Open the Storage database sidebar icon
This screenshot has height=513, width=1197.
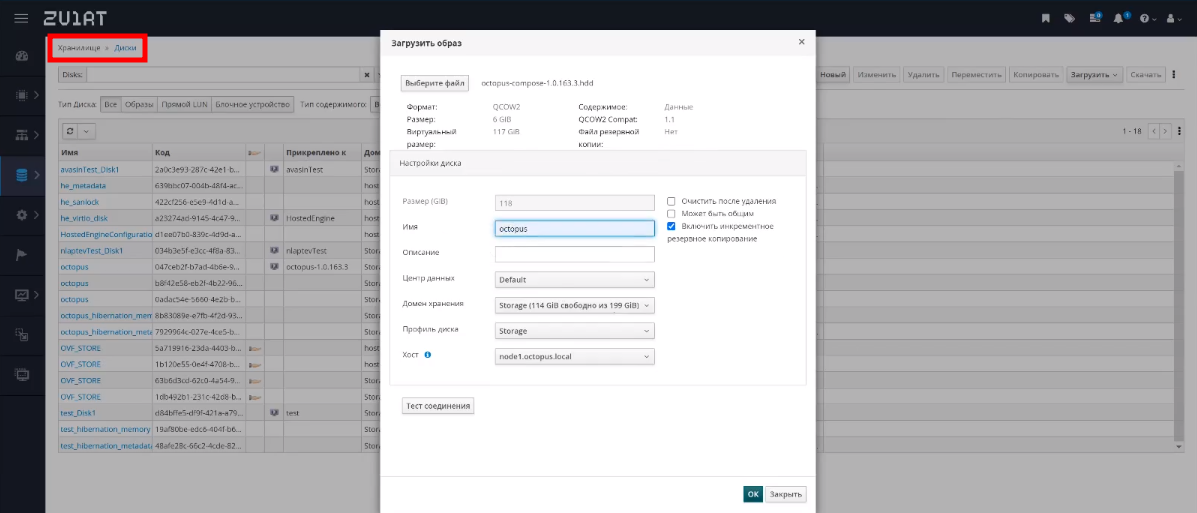point(21,175)
